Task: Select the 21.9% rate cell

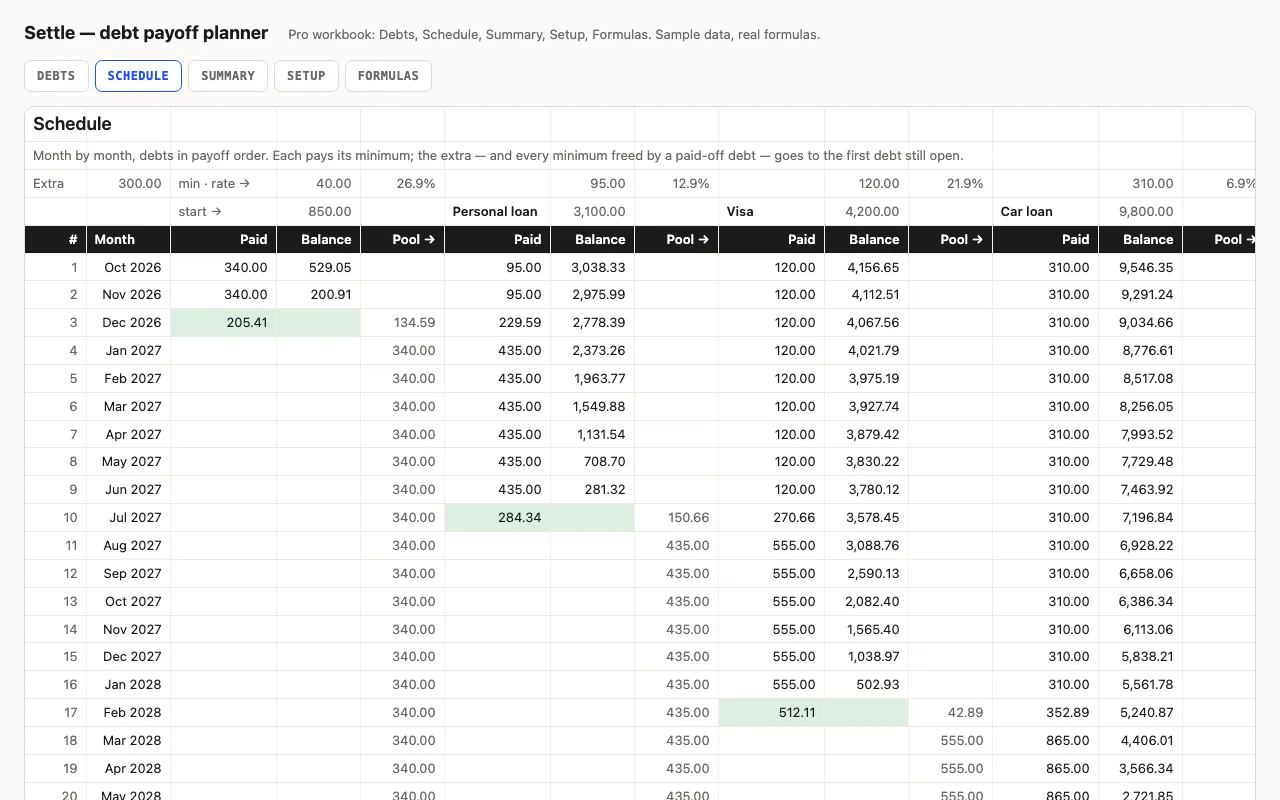Action: coord(951,184)
